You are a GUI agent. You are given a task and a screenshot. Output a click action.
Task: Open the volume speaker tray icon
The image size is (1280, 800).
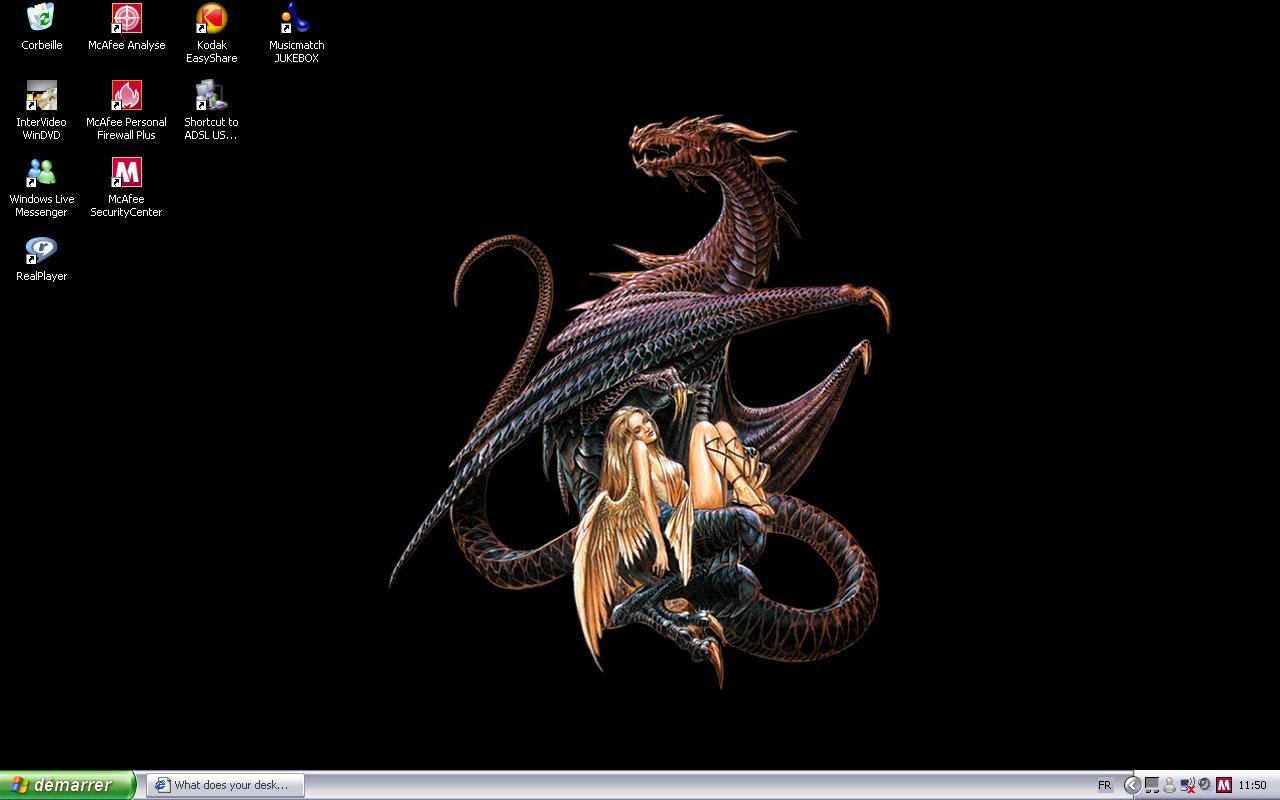click(1204, 785)
